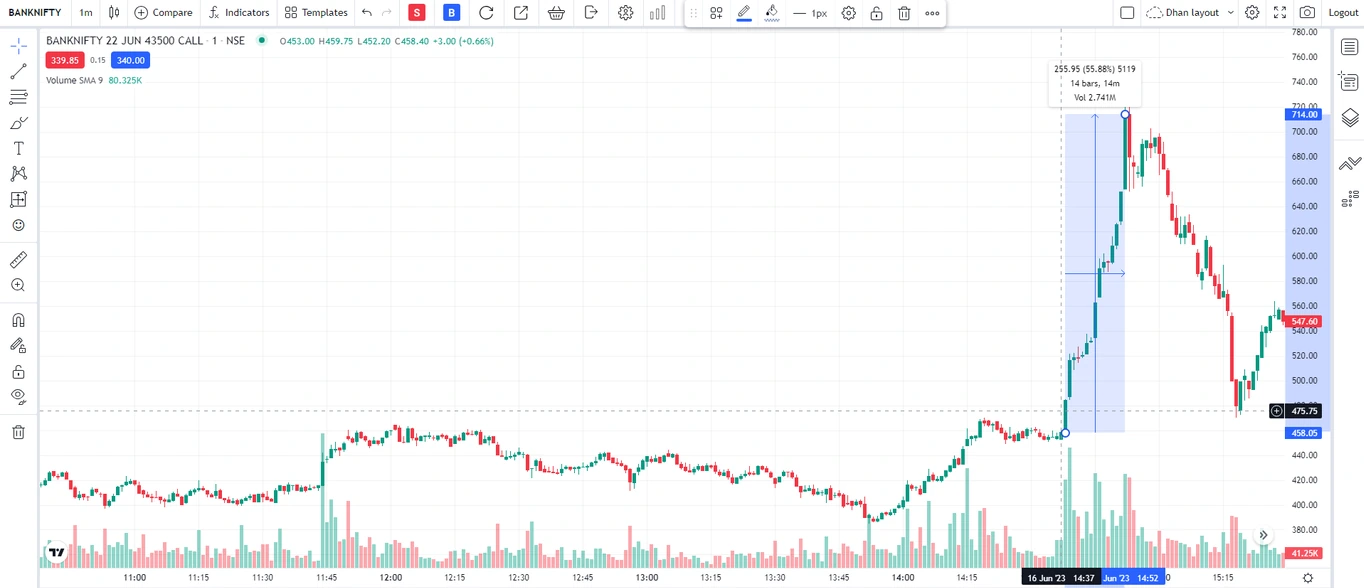The height and width of the screenshot is (588, 1364).
Task: Change the background fill color with the bucket icon
Action: point(771,13)
